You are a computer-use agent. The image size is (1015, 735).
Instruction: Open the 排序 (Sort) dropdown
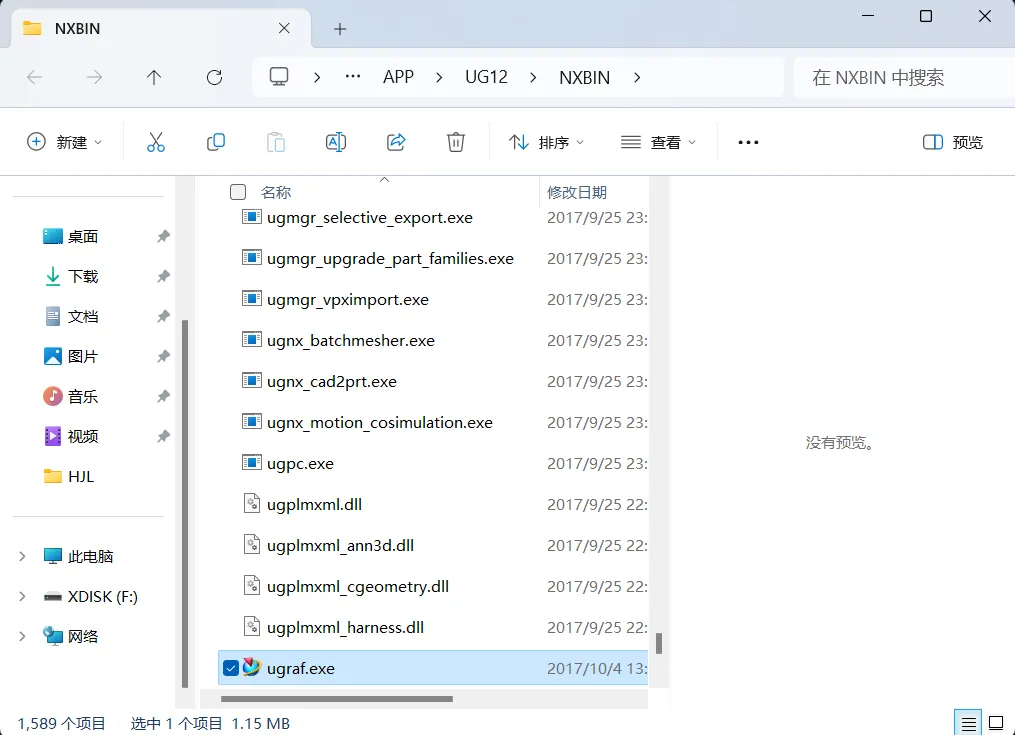click(x=546, y=142)
